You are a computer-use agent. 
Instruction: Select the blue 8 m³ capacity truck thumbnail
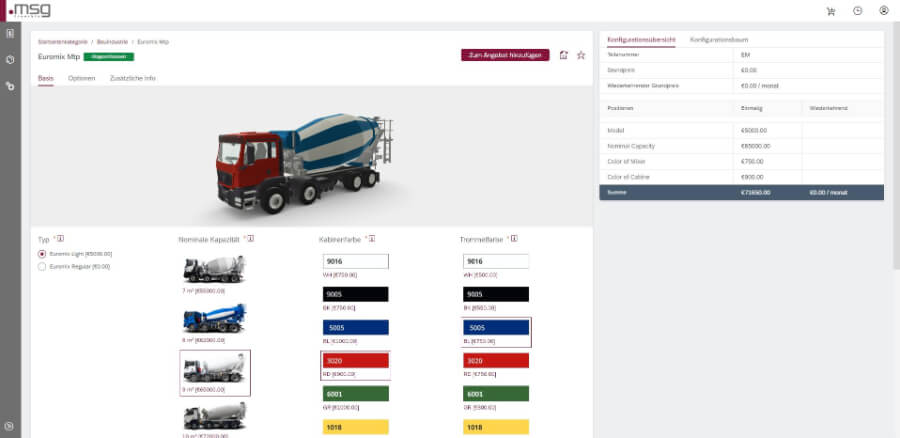click(215, 318)
